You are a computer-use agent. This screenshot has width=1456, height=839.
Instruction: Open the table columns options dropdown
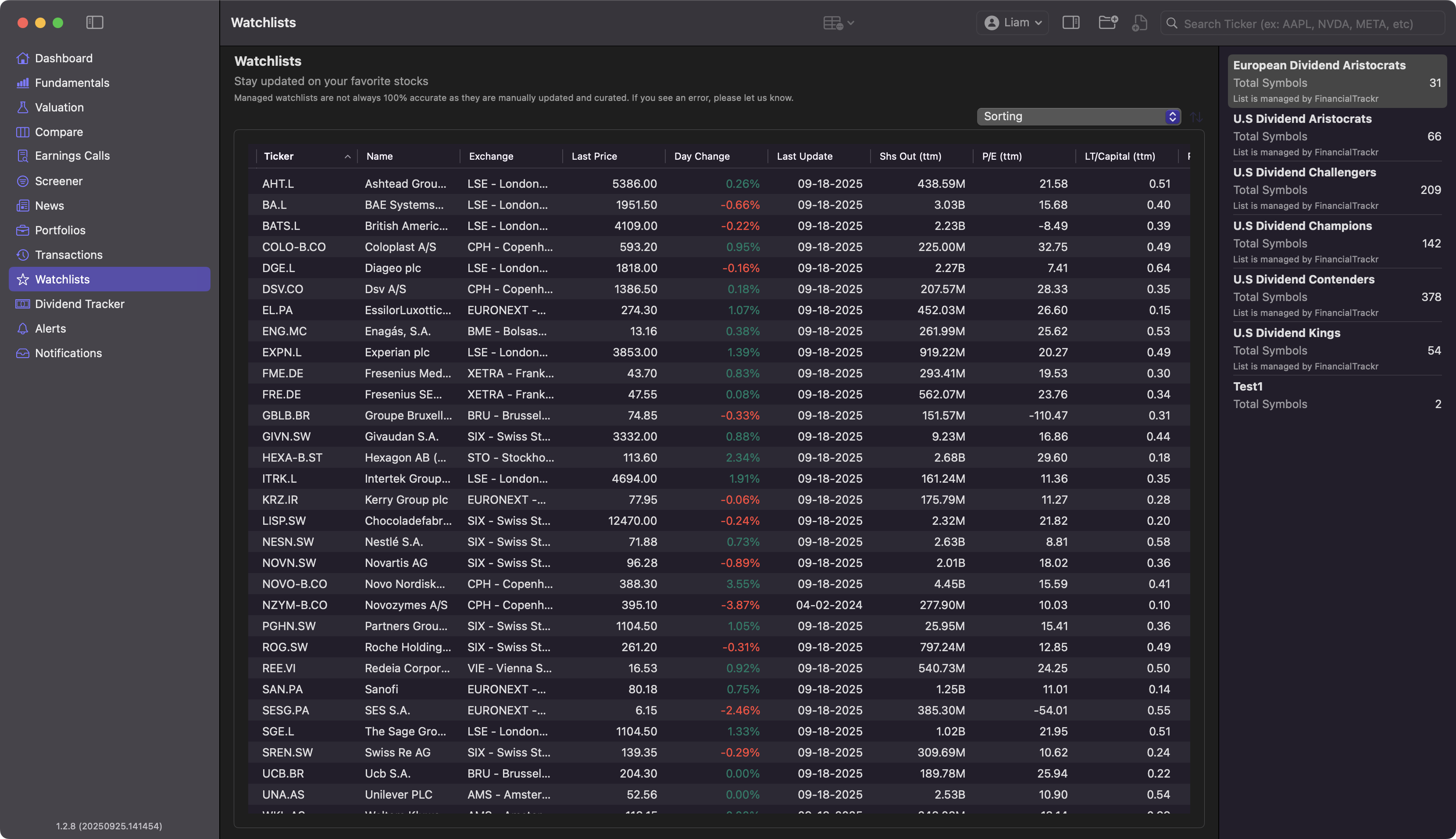click(x=838, y=23)
